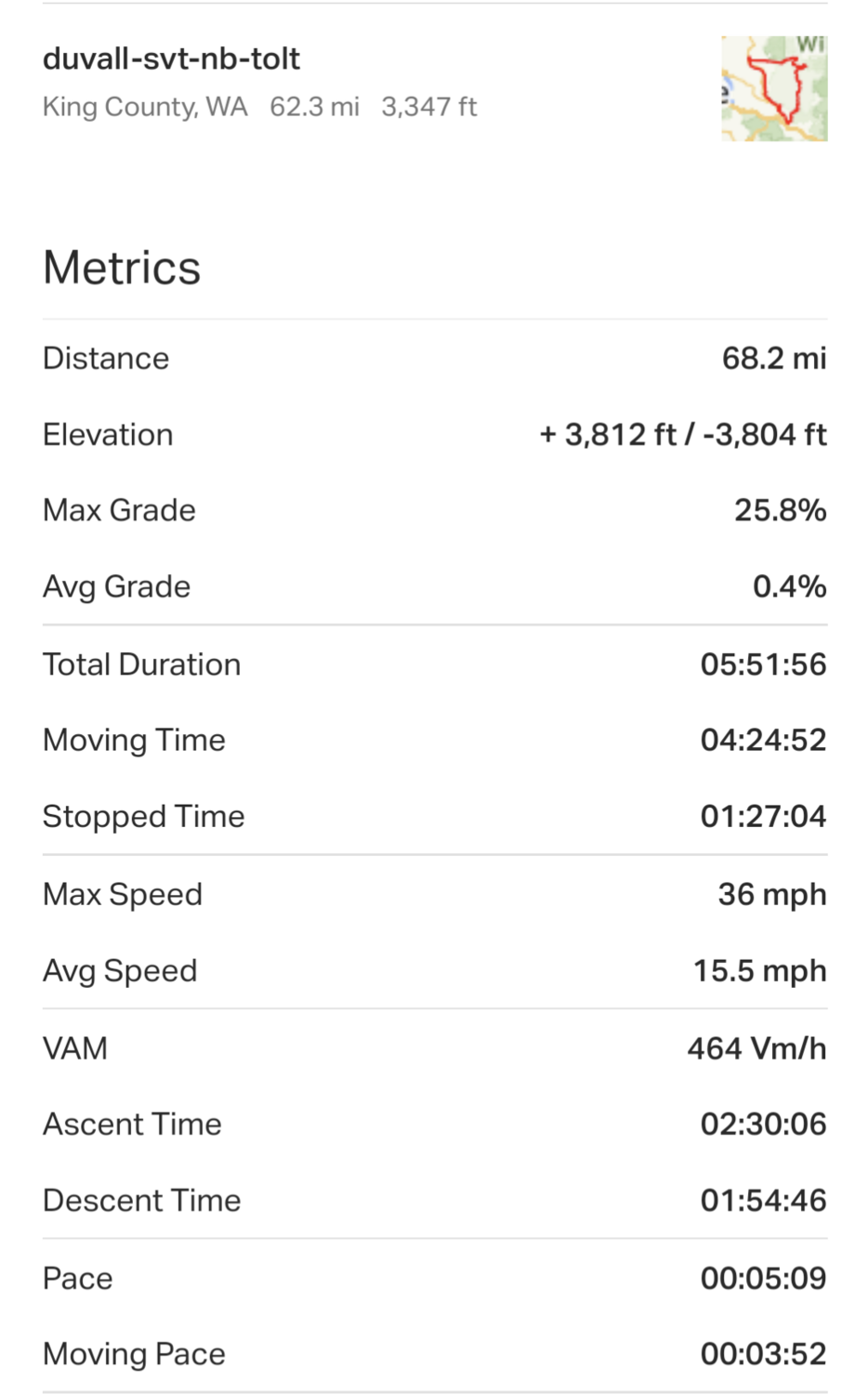The width and height of the screenshot is (868, 1394).
Task: Tap the Avg Grade label
Action: 116,586
